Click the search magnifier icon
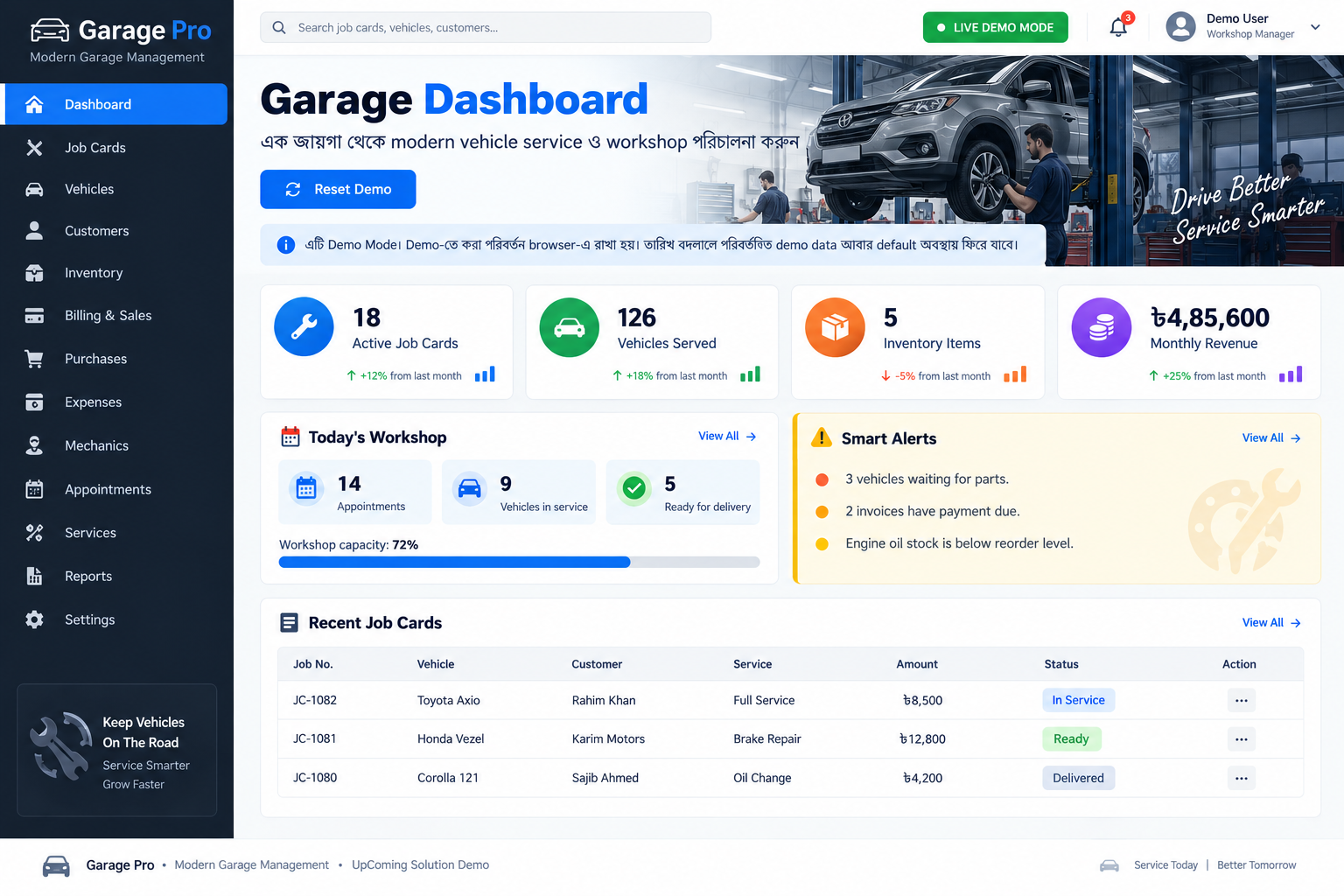The height and width of the screenshot is (896, 1344). point(279,28)
